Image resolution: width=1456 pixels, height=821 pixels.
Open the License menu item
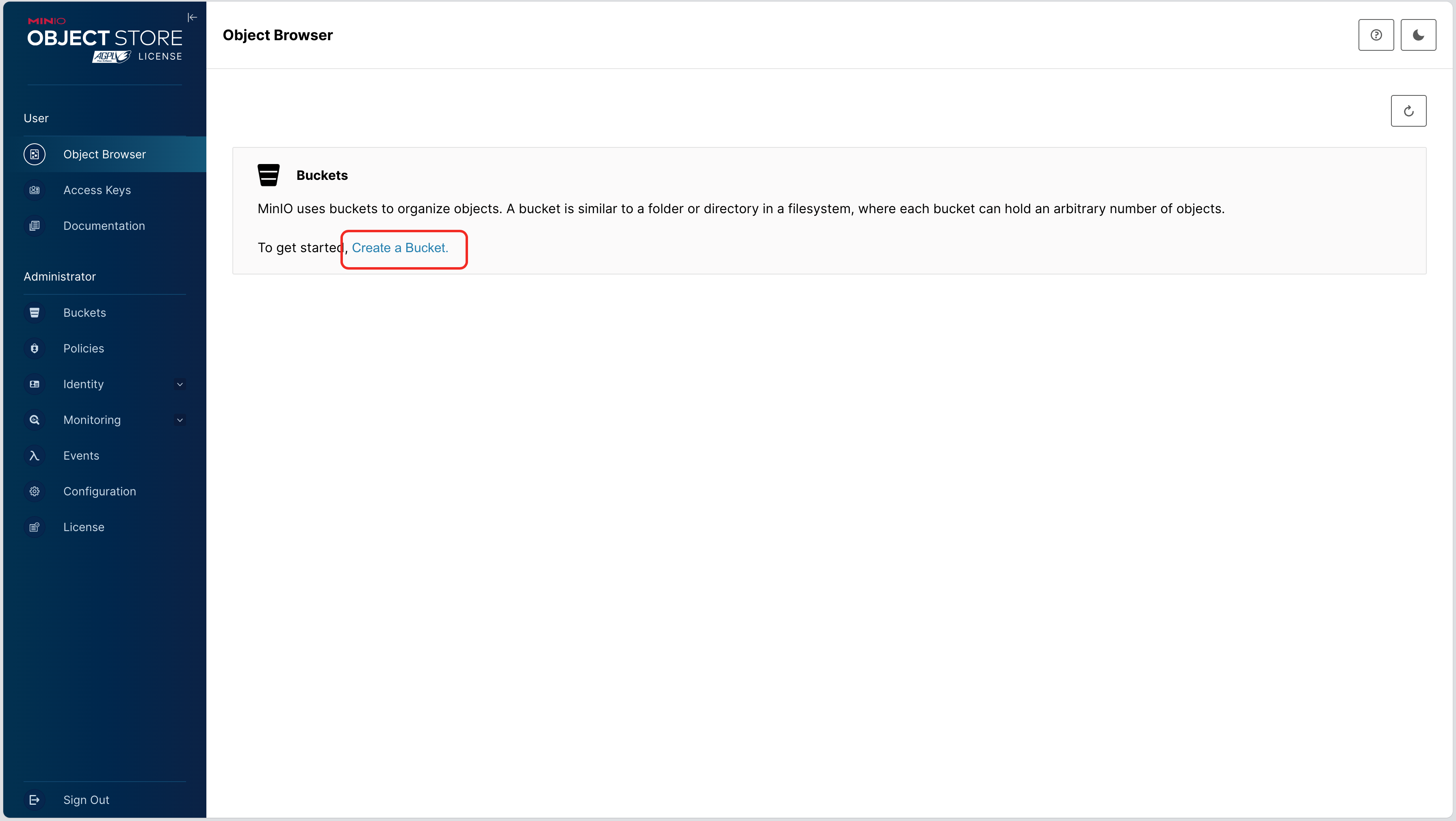tap(104, 527)
